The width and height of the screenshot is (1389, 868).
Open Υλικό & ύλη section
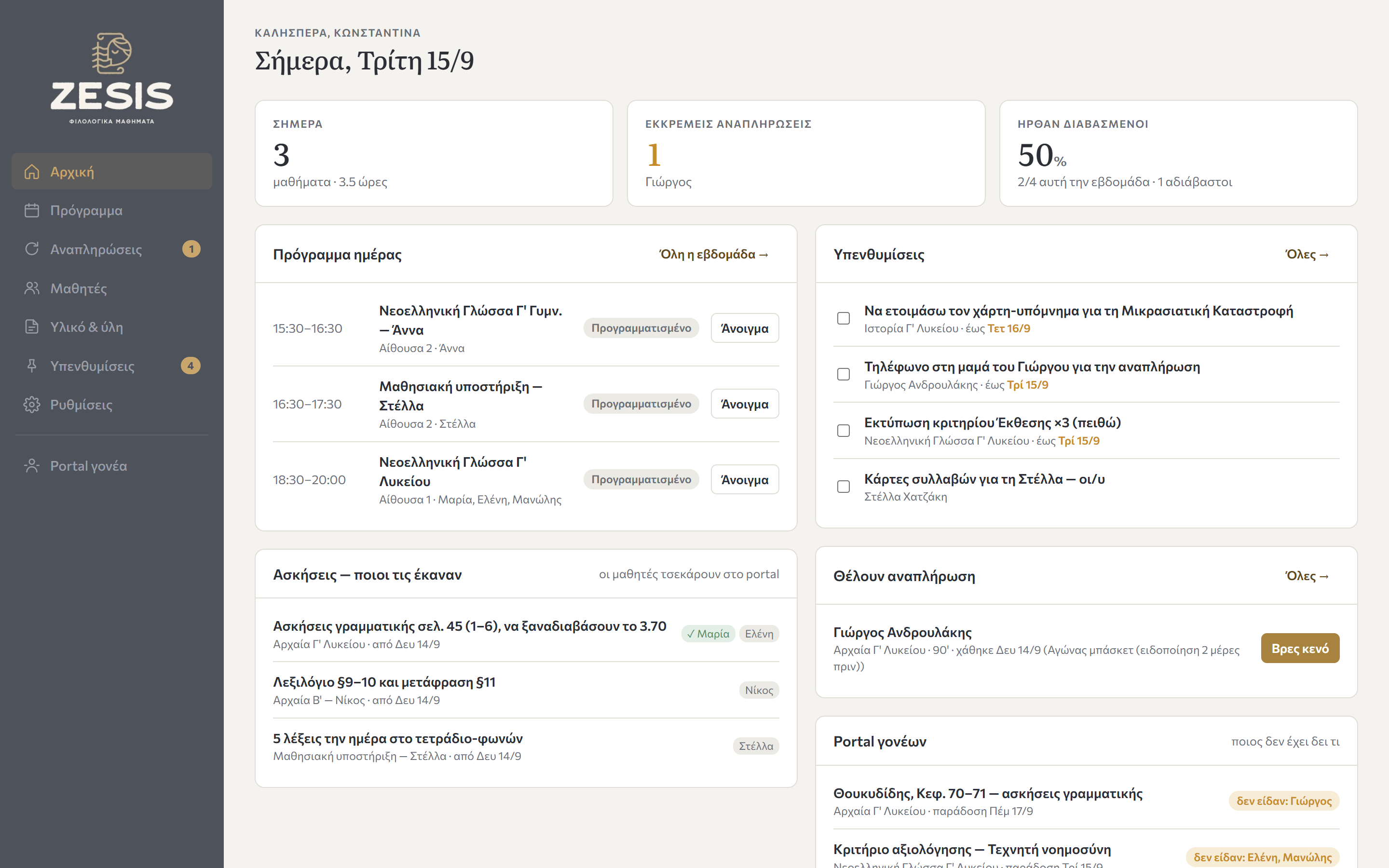[x=112, y=326]
